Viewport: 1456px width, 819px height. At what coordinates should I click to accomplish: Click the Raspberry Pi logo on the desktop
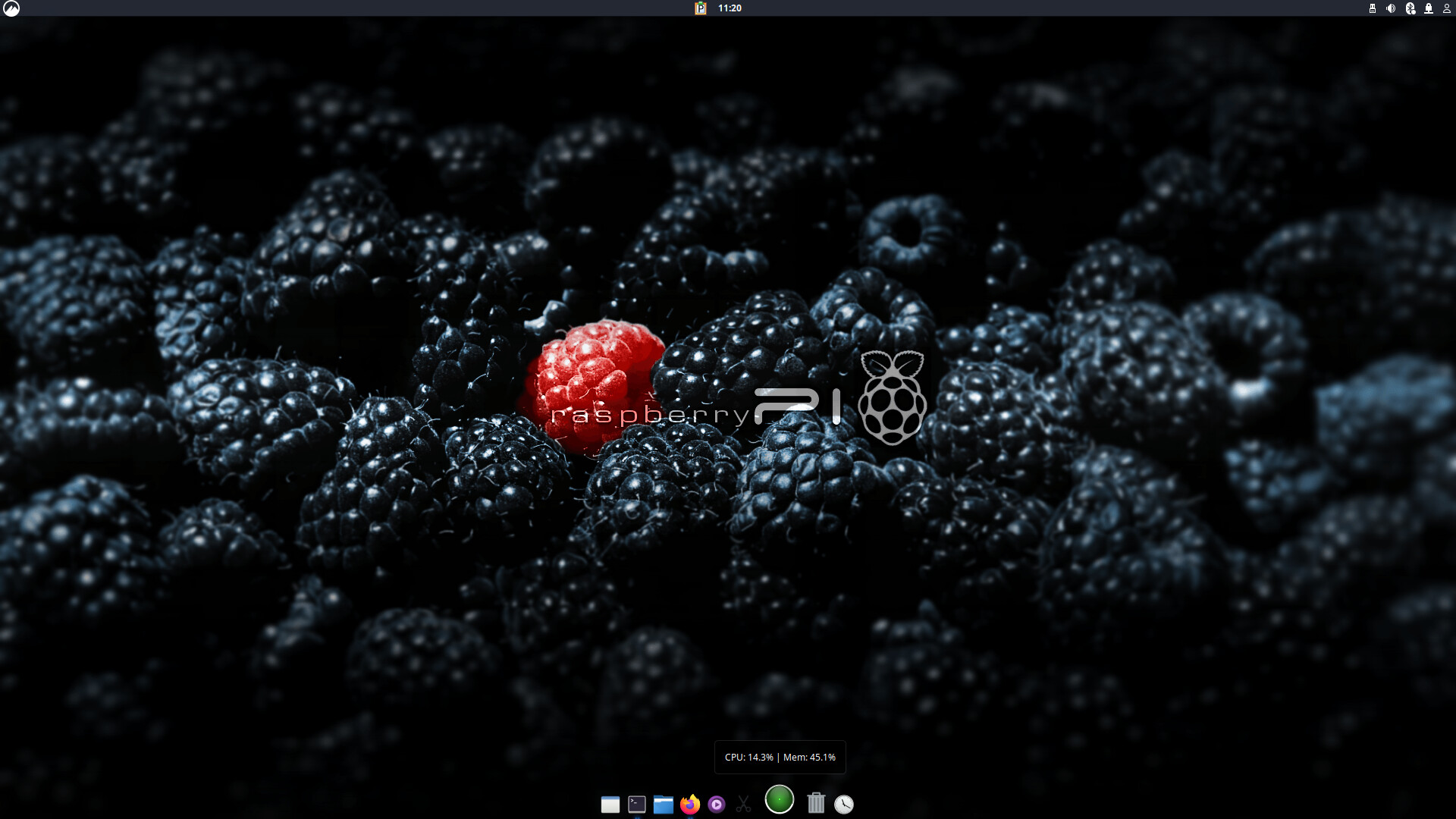point(893,397)
